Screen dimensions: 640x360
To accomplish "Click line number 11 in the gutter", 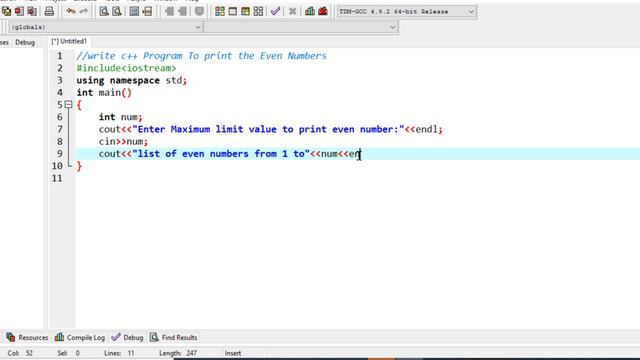I will click(x=57, y=178).
